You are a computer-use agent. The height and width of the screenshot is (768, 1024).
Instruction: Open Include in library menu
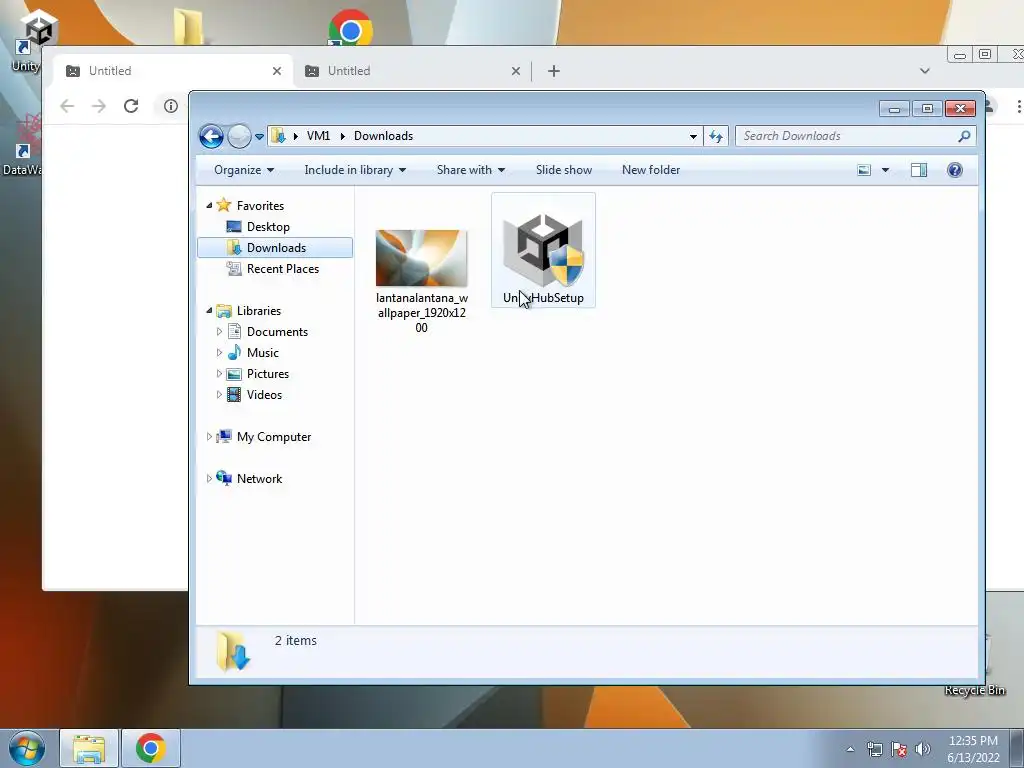click(x=355, y=170)
